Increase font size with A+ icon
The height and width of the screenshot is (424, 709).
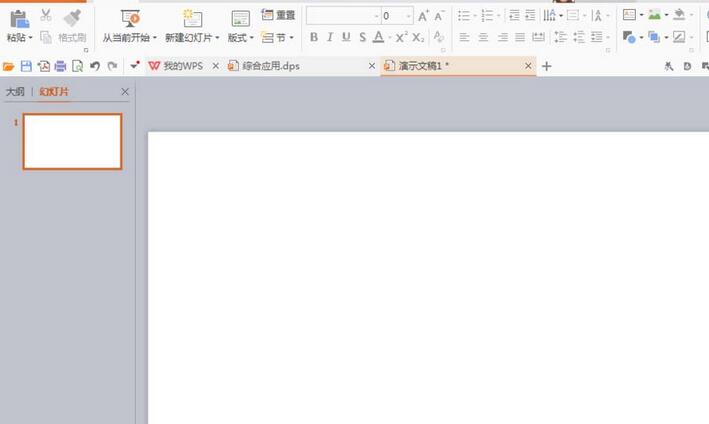423,16
